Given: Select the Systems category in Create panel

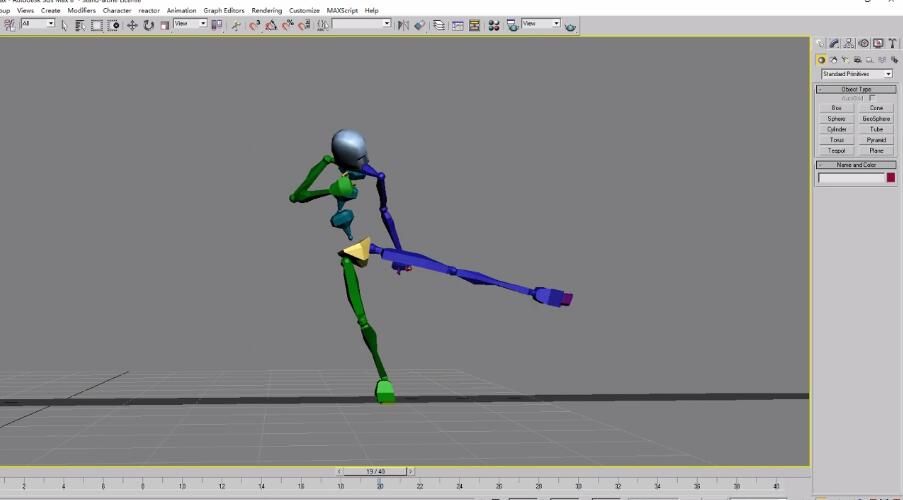Looking at the screenshot, I should point(894,60).
